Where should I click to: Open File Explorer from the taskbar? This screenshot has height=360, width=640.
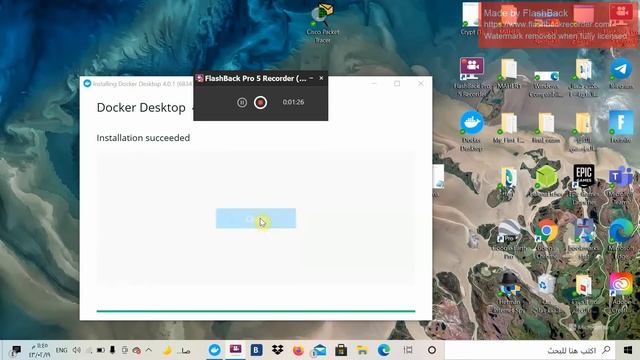(362, 350)
